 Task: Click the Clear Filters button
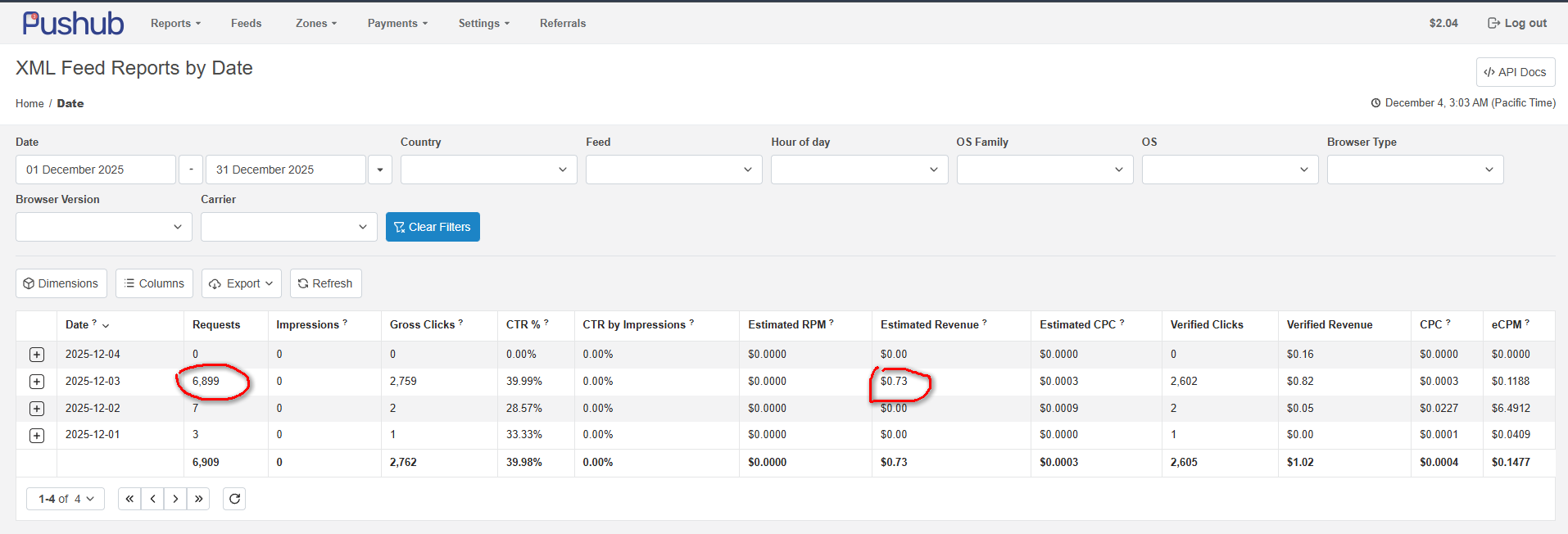coord(433,227)
